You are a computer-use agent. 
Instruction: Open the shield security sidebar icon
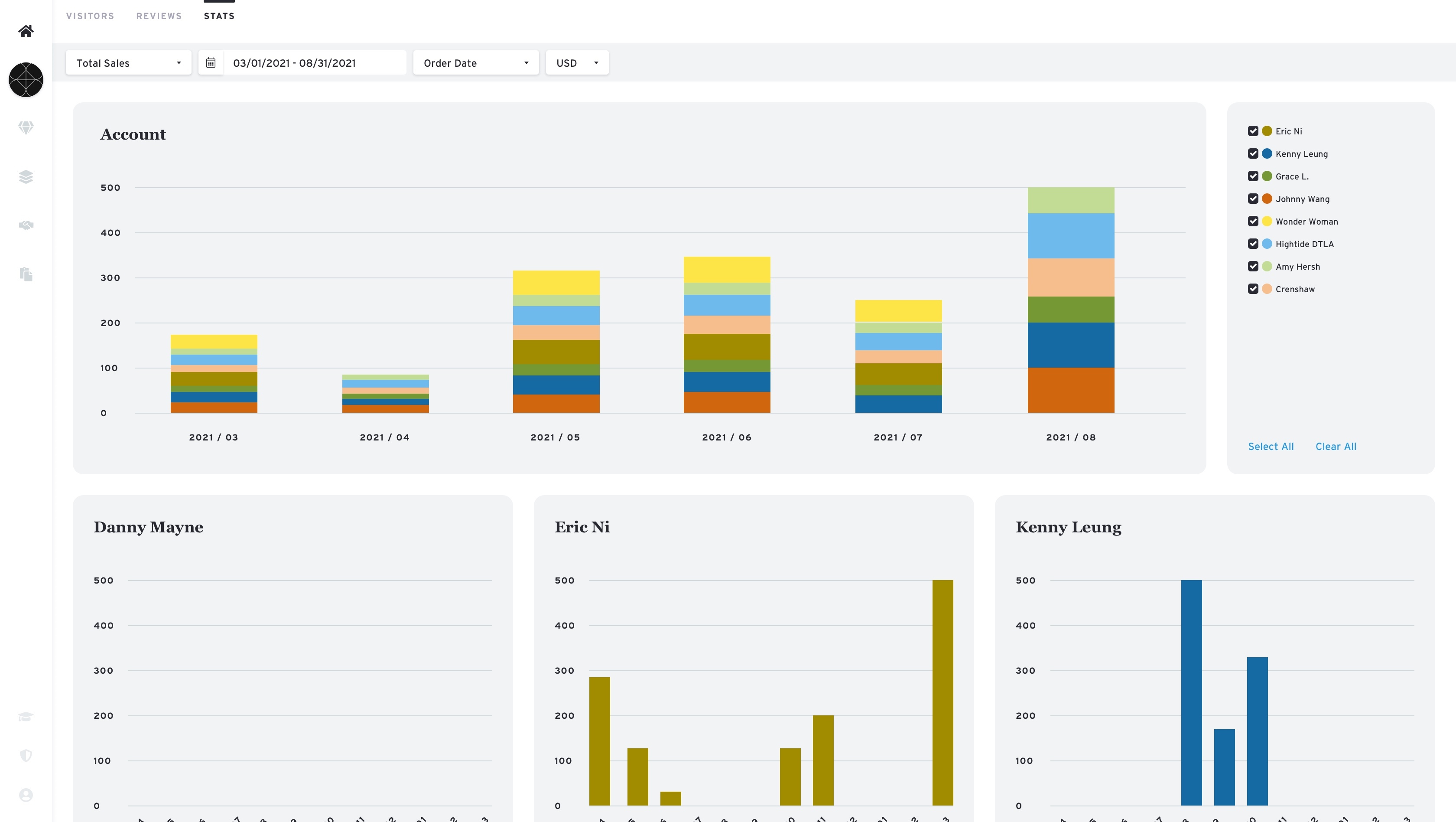[x=26, y=756]
